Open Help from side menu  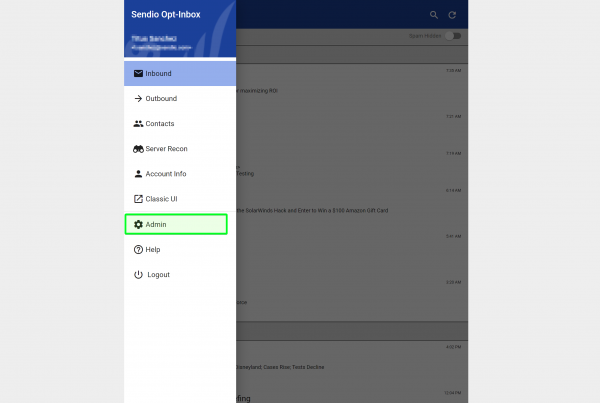point(180,250)
